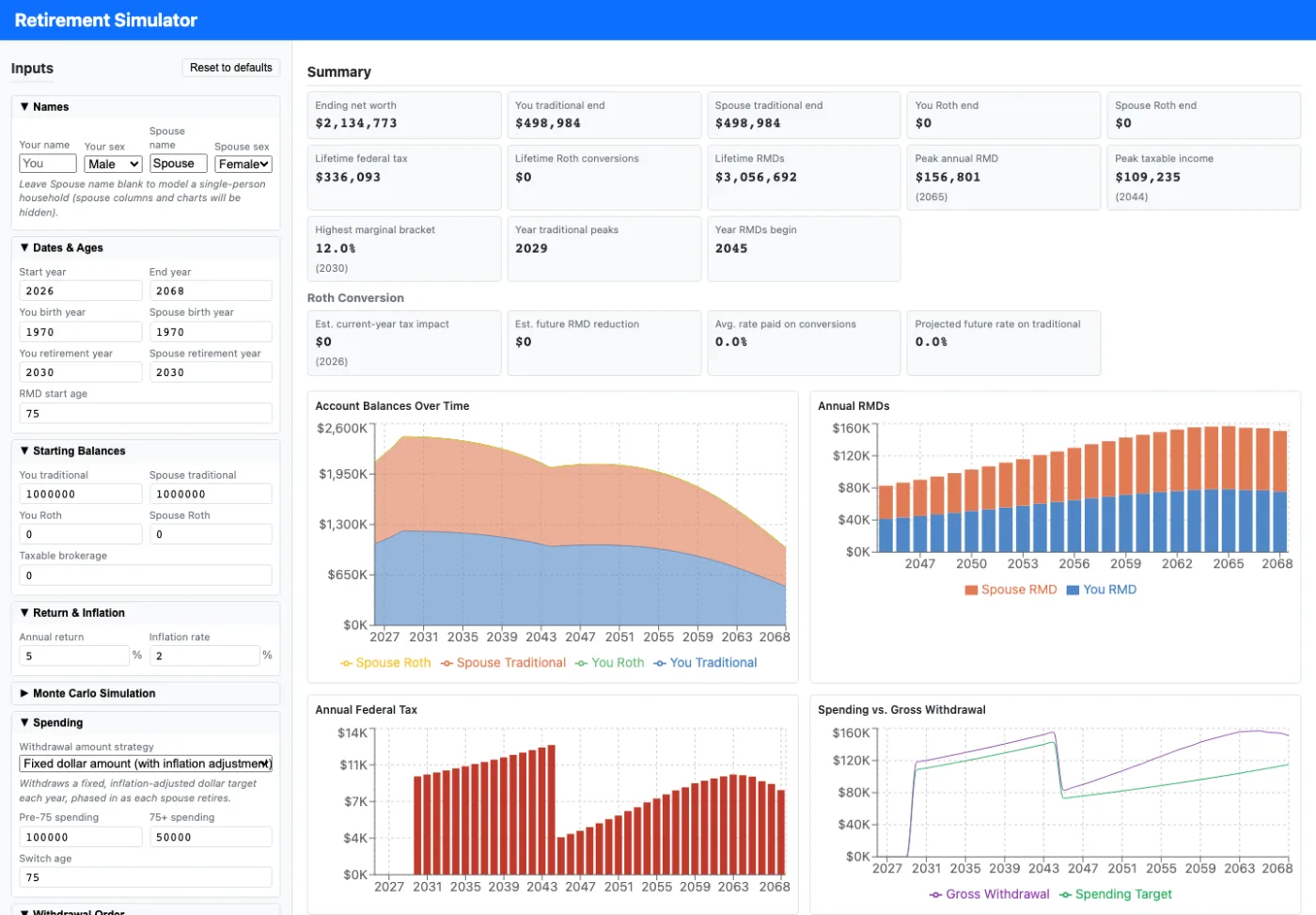The image size is (1316, 915).
Task: Click the You traditional end value
Action: (x=548, y=123)
